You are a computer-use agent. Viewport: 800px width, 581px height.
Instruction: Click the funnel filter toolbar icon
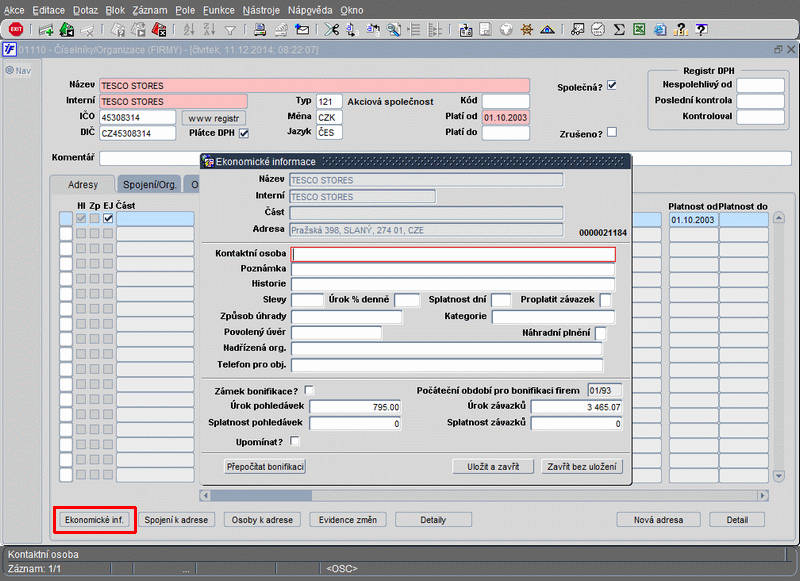click(230, 31)
